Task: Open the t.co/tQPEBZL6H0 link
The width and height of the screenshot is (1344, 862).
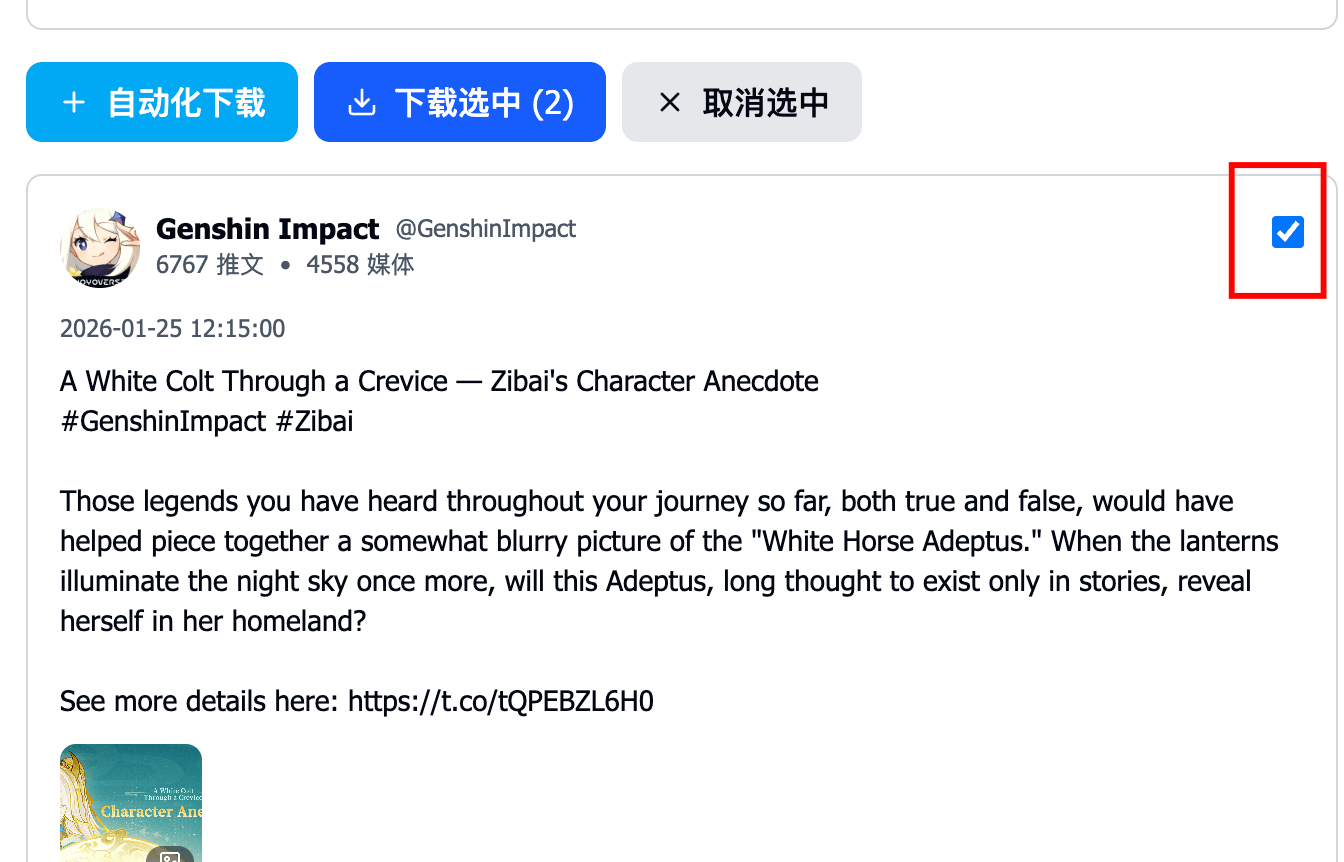Action: [500, 701]
